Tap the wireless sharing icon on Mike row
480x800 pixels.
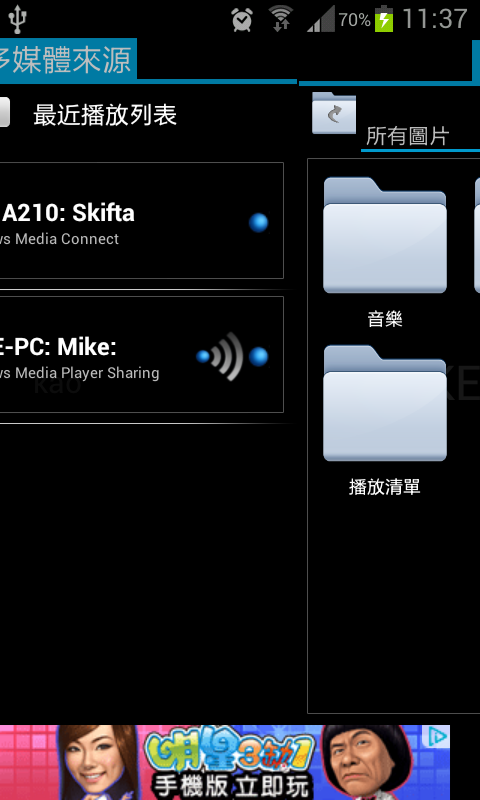[220, 356]
